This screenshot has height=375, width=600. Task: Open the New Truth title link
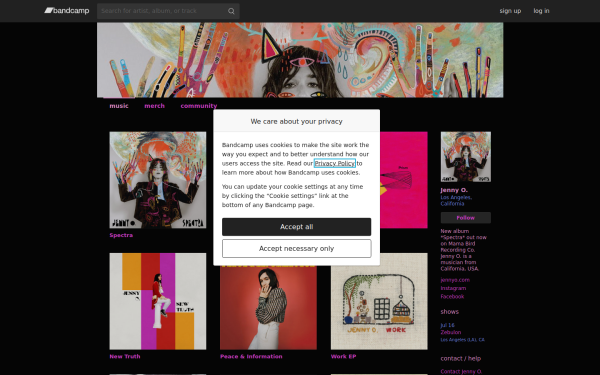coord(125,357)
